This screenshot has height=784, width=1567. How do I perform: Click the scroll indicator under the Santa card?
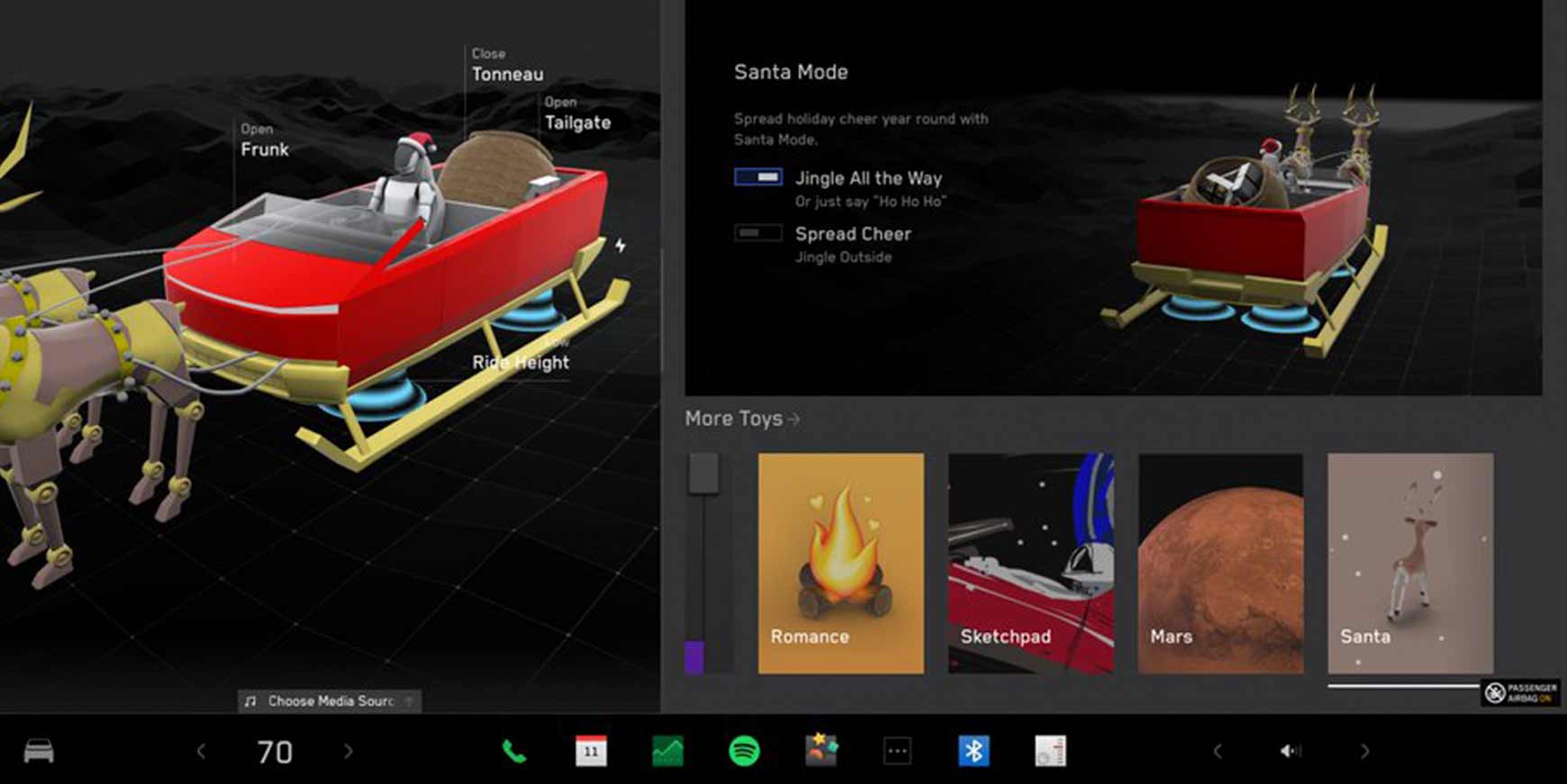click(1403, 686)
